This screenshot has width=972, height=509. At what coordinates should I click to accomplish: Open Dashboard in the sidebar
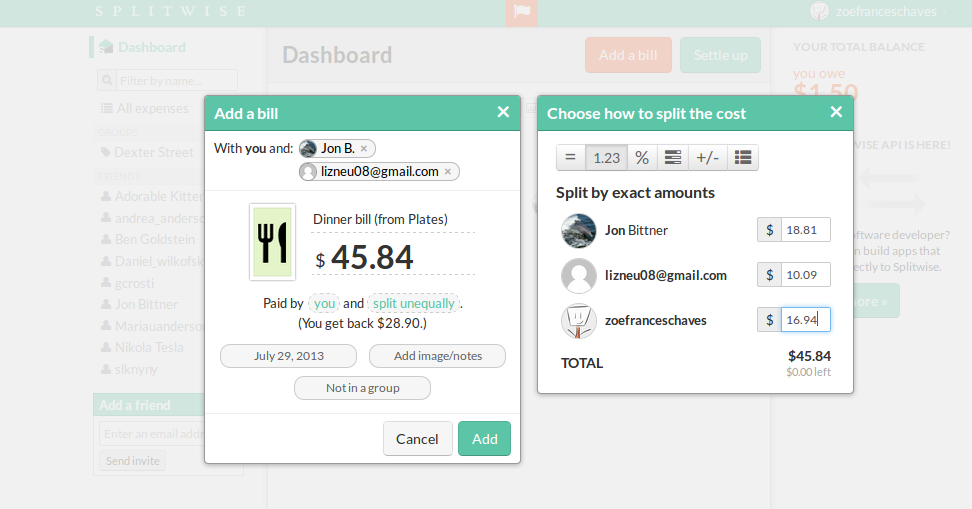tap(152, 47)
